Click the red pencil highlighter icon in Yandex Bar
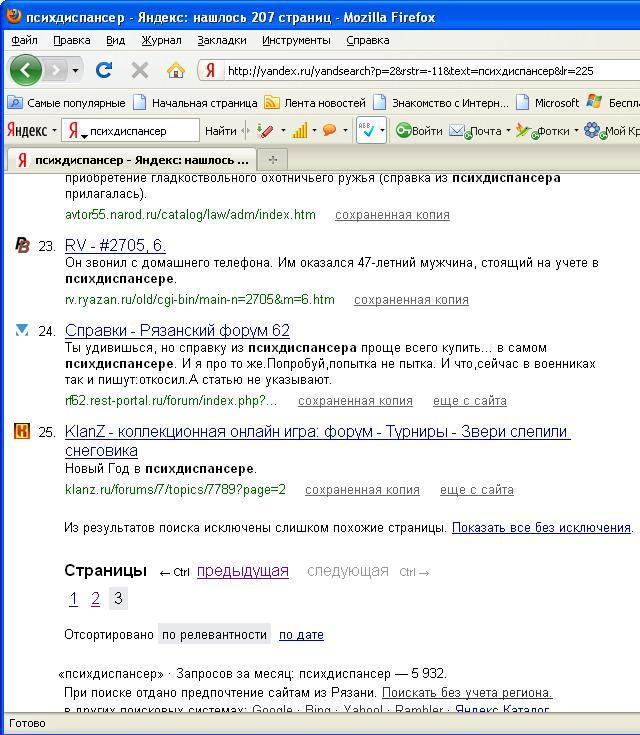The width and height of the screenshot is (640, 735). (x=265, y=130)
